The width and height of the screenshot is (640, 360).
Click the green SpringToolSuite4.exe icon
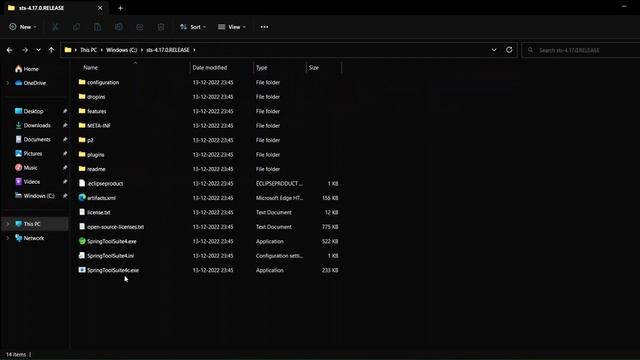(82, 241)
